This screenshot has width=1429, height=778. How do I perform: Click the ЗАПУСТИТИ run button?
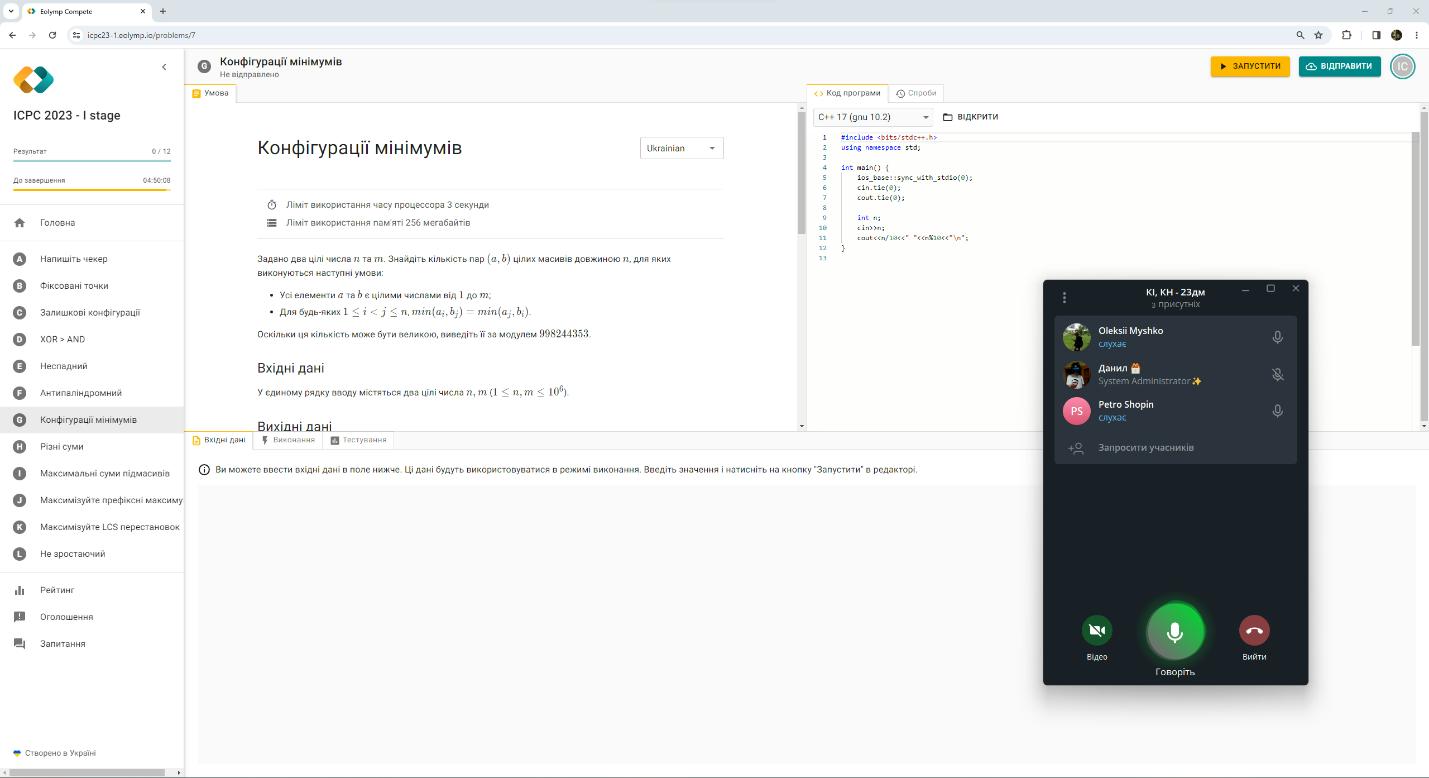(x=1250, y=66)
